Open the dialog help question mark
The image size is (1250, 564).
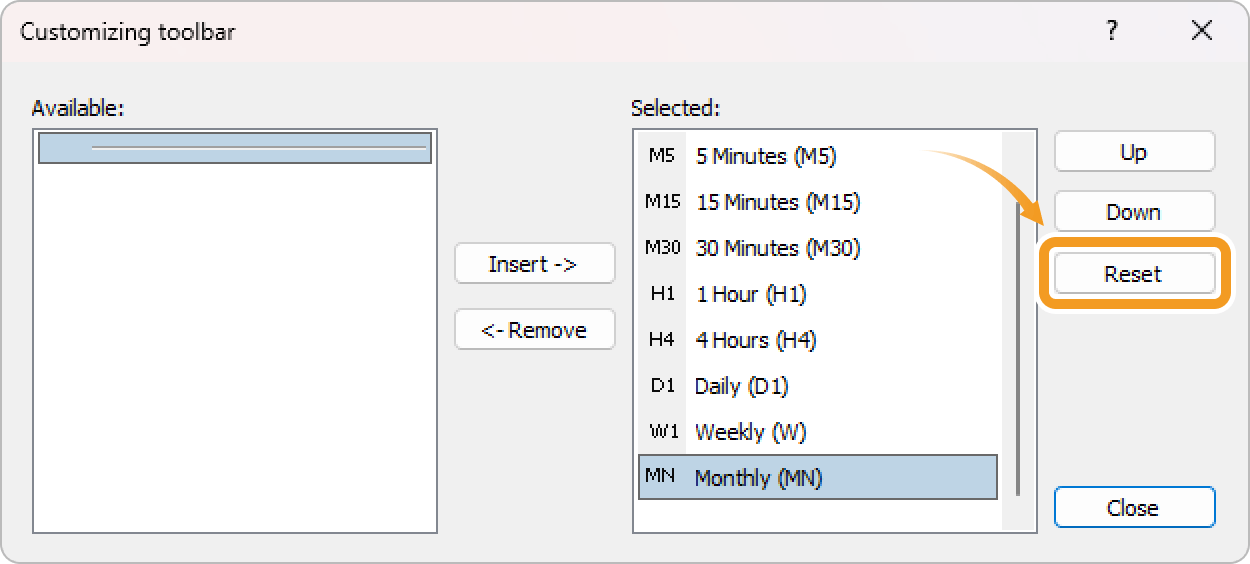(1112, 31)
